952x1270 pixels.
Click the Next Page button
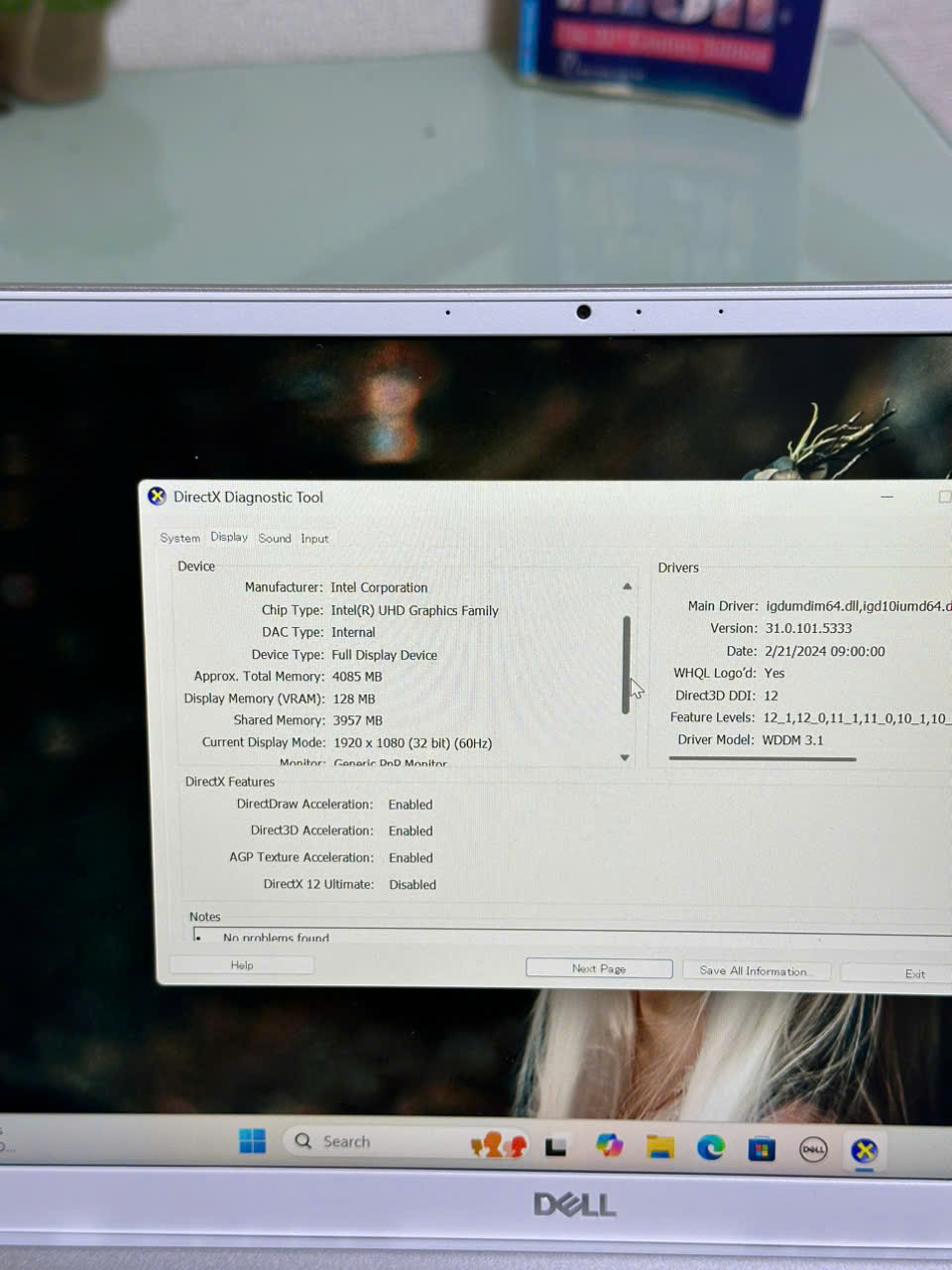point(599,968)
